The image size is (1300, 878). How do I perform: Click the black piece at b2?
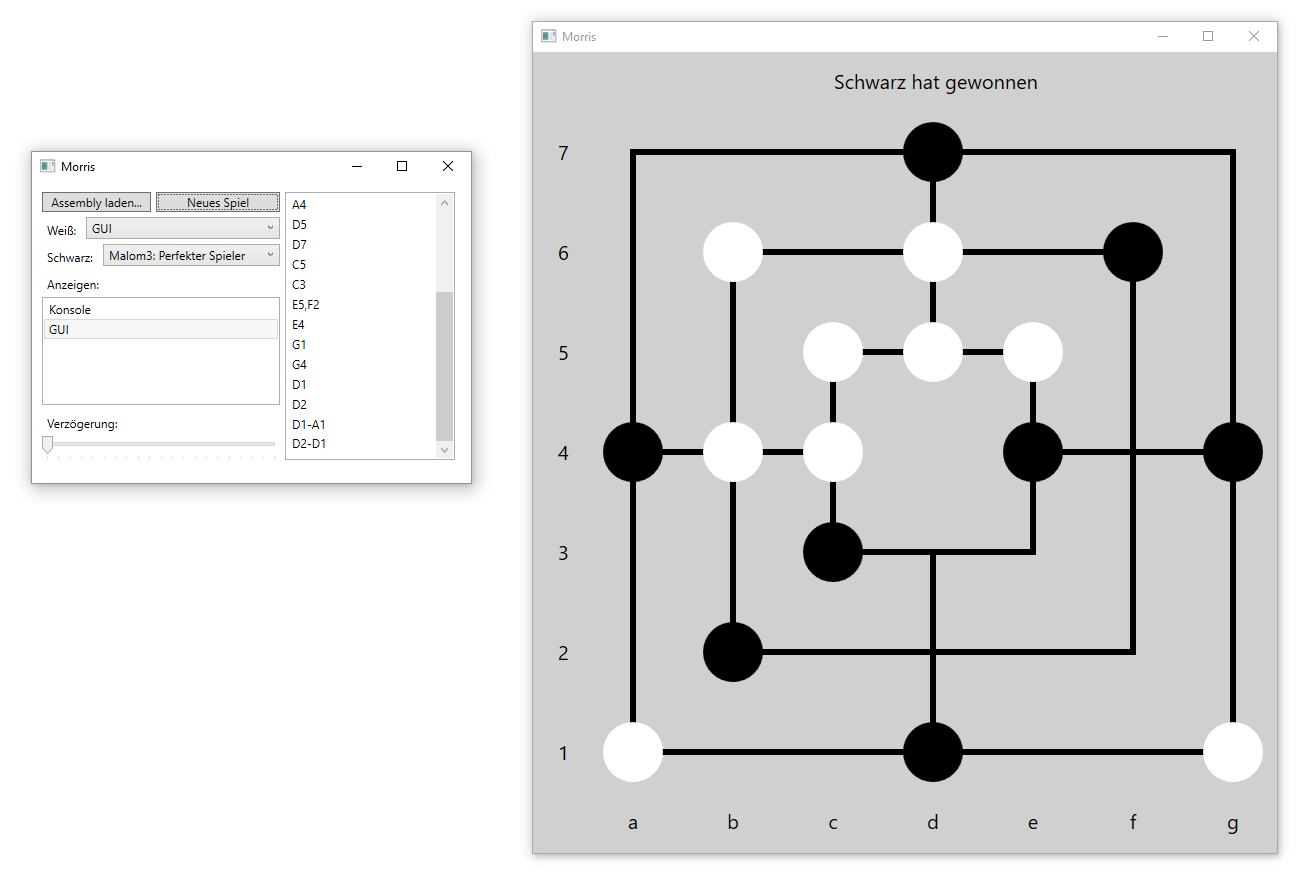[733, 652]
